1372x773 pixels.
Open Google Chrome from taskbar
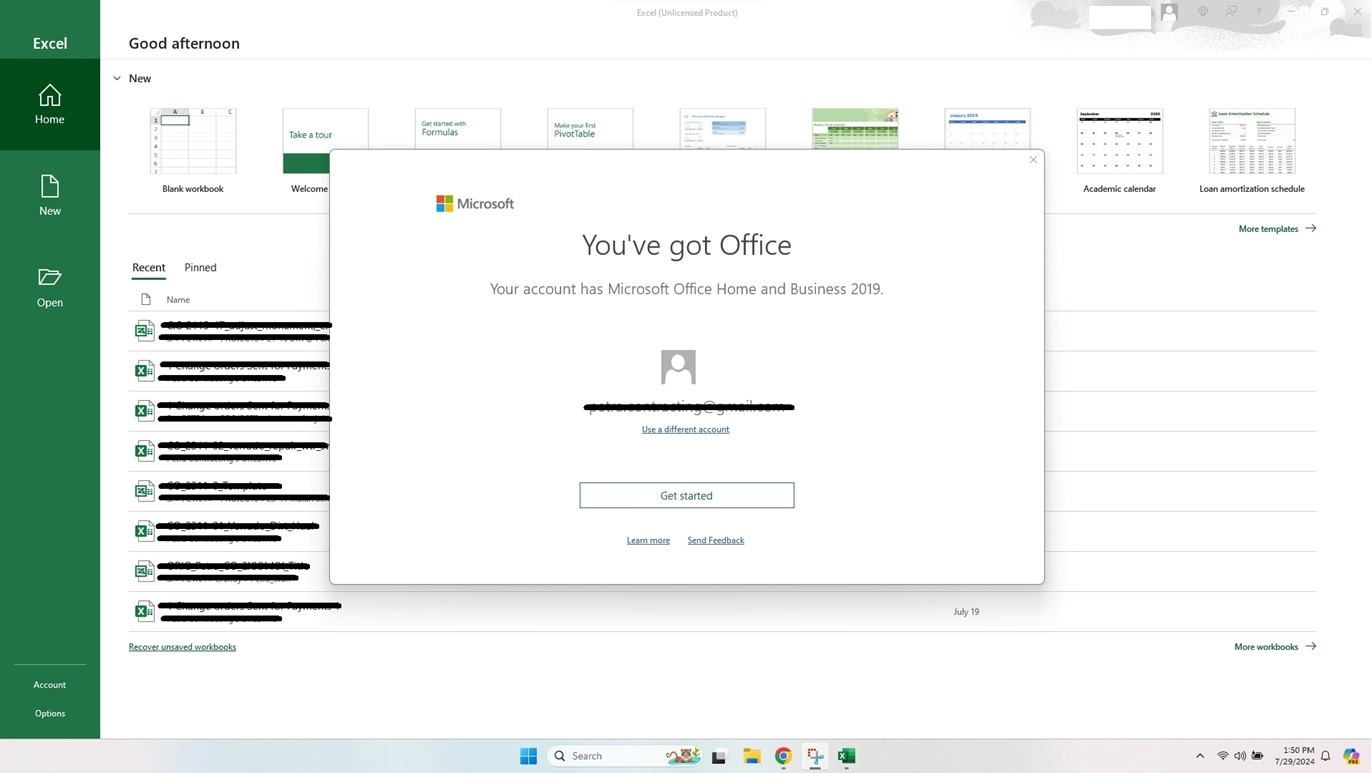click(783, 756)
